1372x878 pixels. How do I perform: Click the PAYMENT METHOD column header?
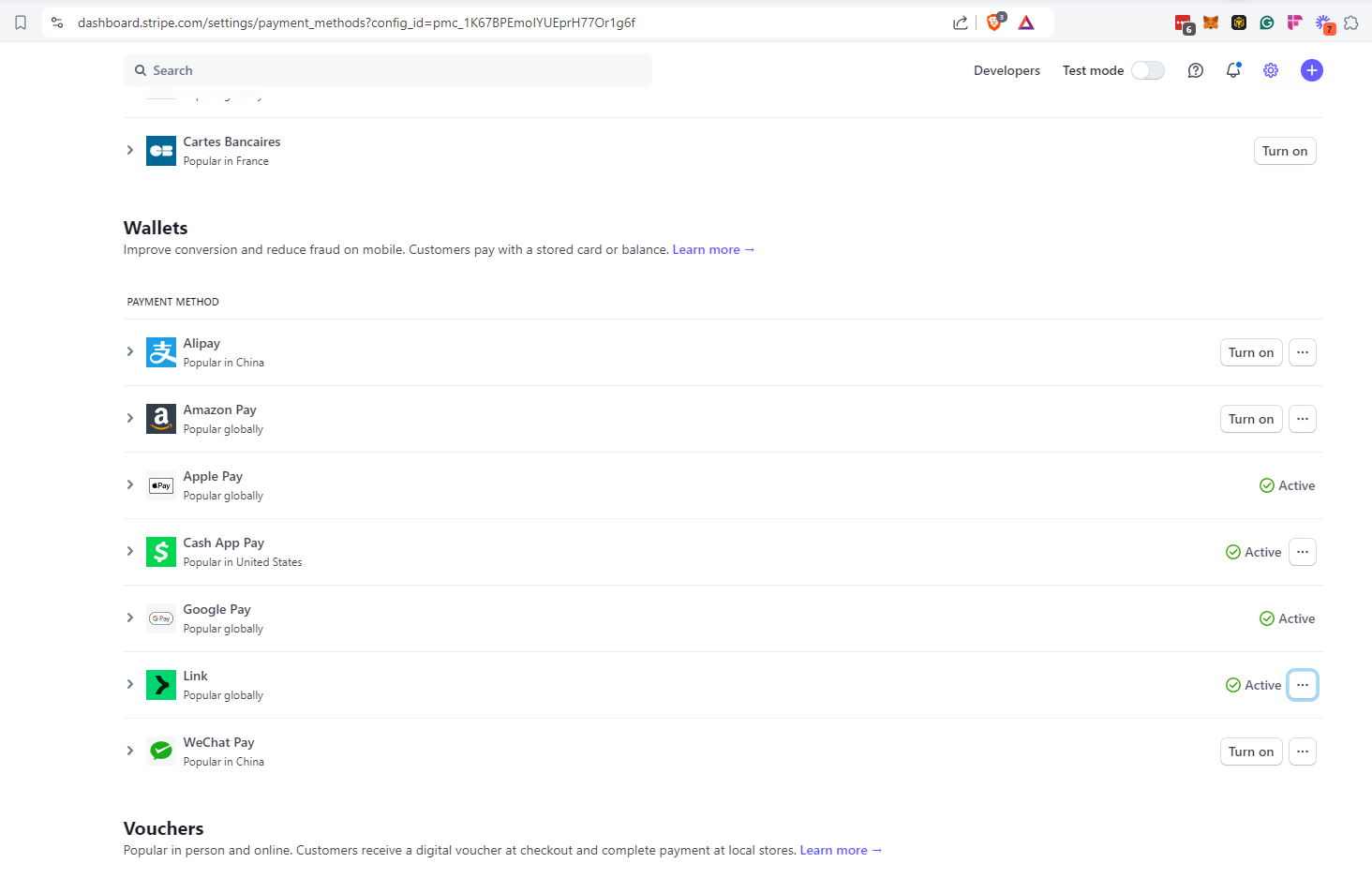[173, 302]
